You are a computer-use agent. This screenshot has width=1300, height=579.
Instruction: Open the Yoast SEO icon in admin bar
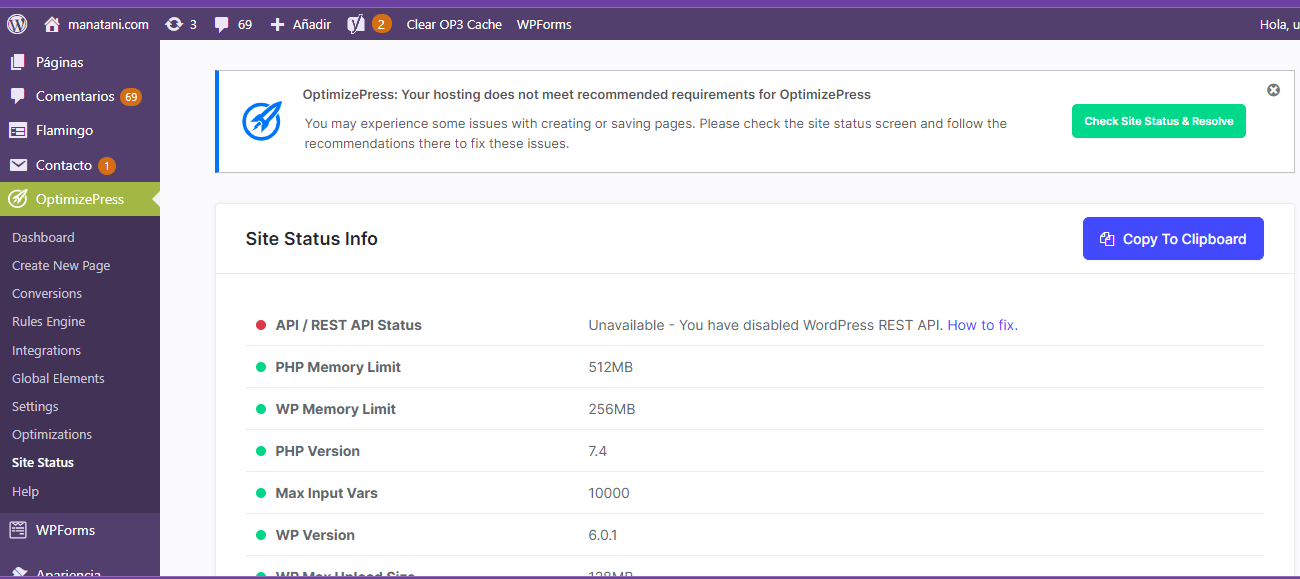tap(356, 24)
